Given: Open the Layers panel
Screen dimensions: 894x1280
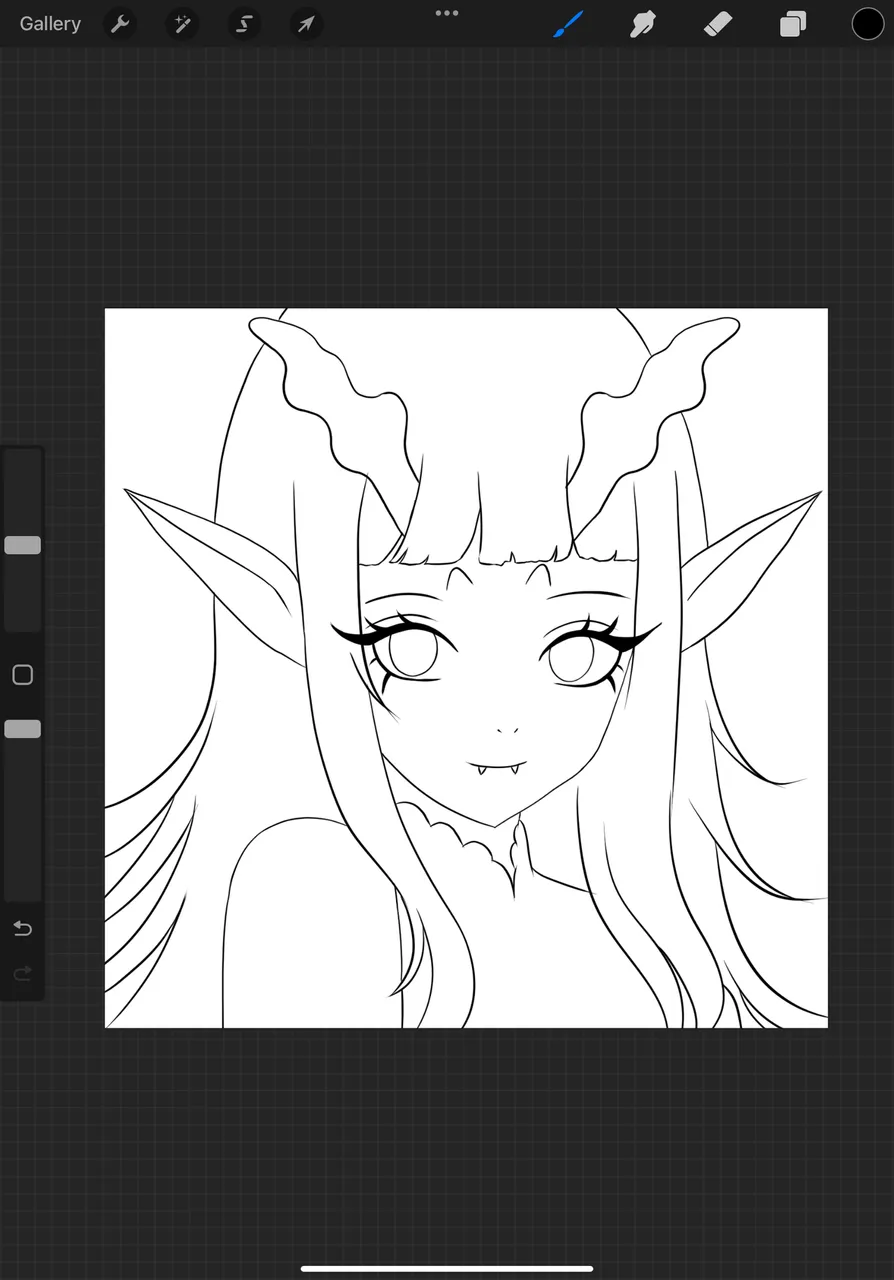Looking at the screenshot, I should coord(793,24).
